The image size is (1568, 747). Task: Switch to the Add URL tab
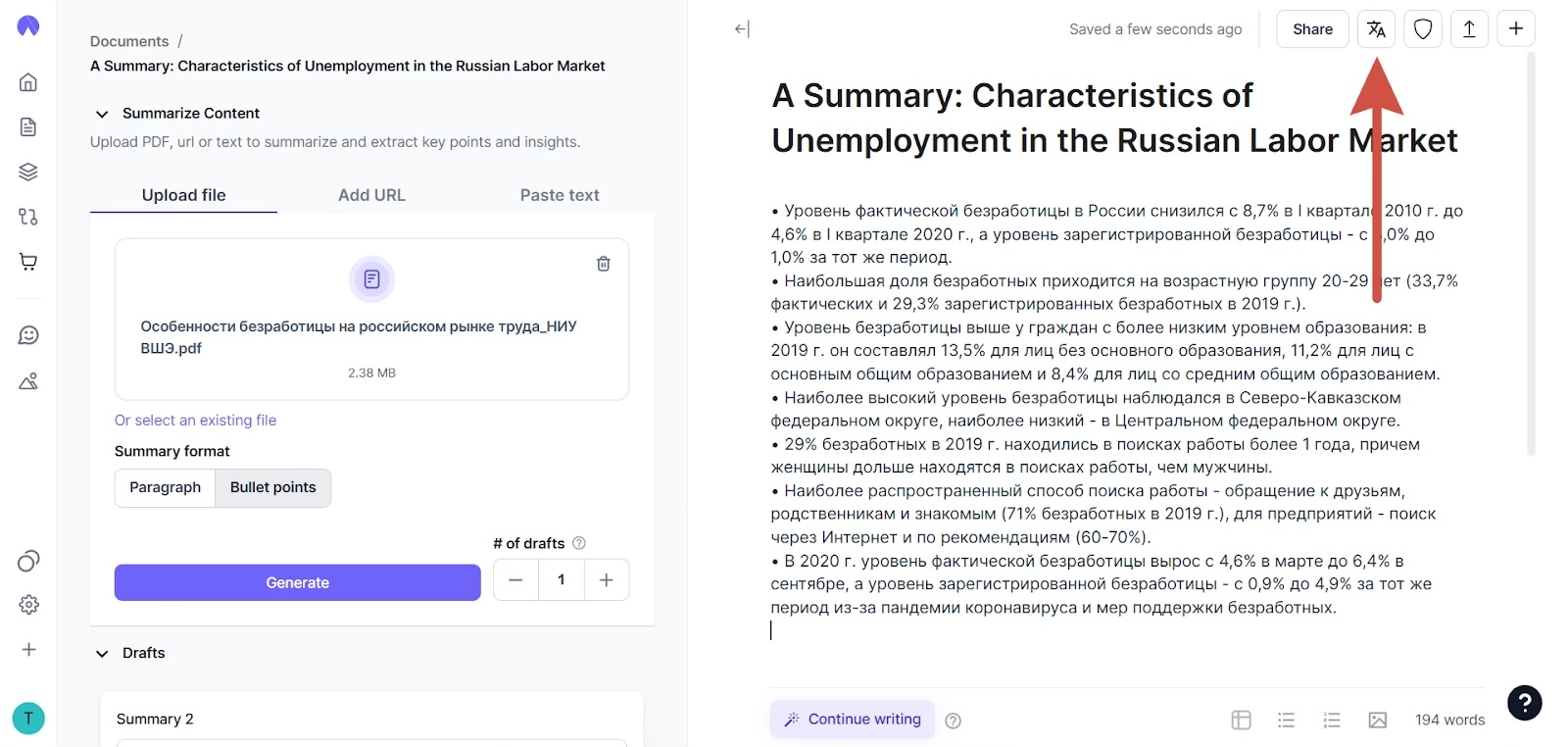(371, 195)
